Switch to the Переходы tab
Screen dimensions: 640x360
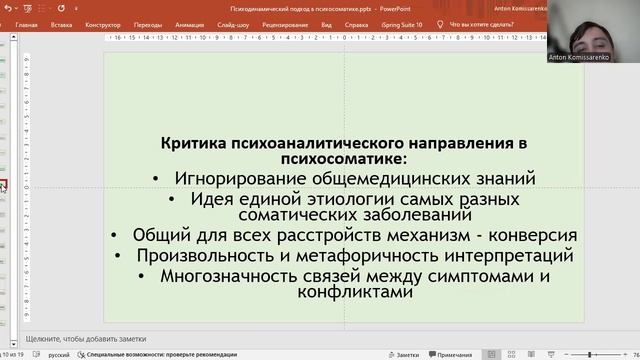pos(148,25)
